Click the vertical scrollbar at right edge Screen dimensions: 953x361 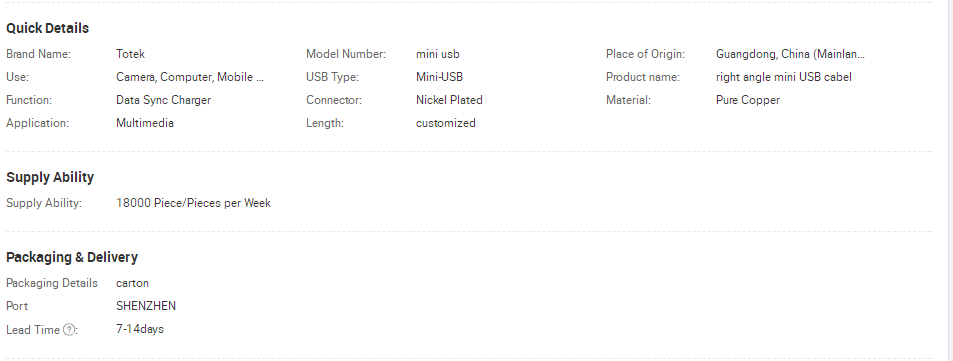click(949, 180)
